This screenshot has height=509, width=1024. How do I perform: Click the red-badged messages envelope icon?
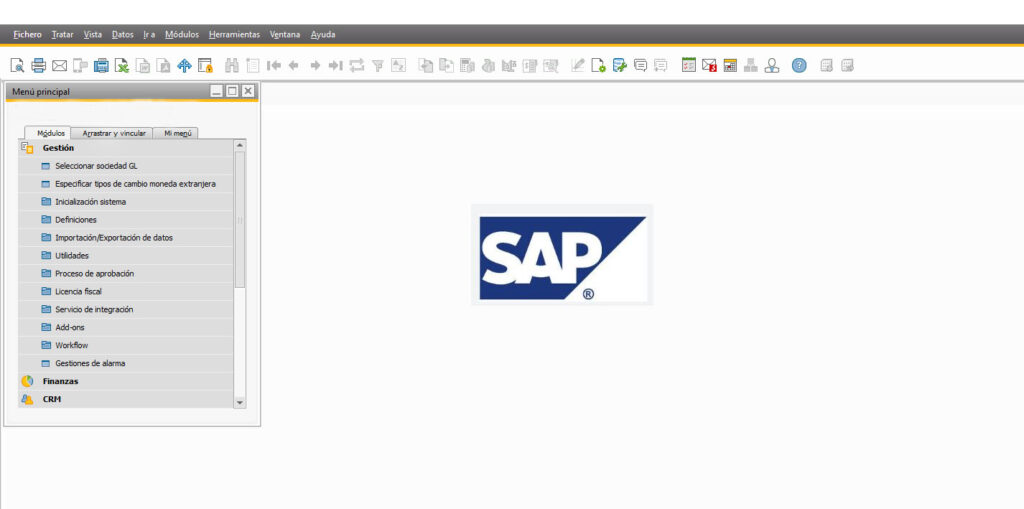pos(709,66)
